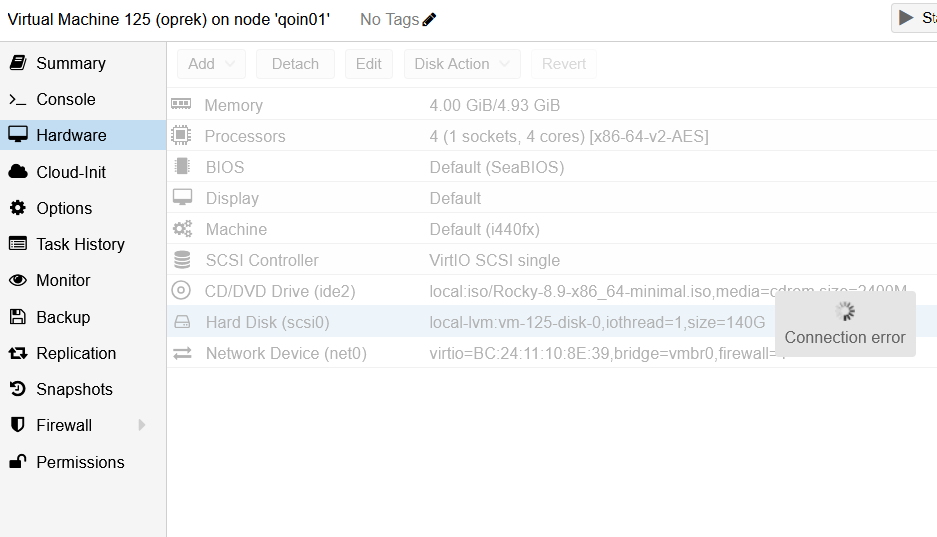Go to the Replication tab
The image size is (937, 537).
click(76, 353)
